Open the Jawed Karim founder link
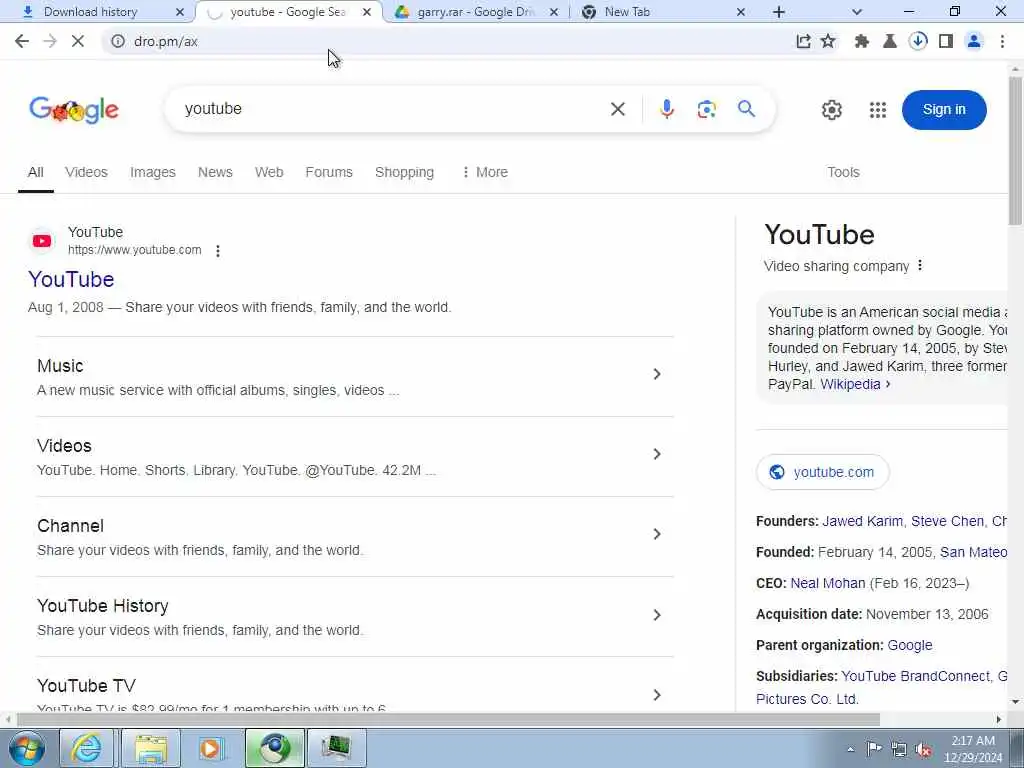 862,522
